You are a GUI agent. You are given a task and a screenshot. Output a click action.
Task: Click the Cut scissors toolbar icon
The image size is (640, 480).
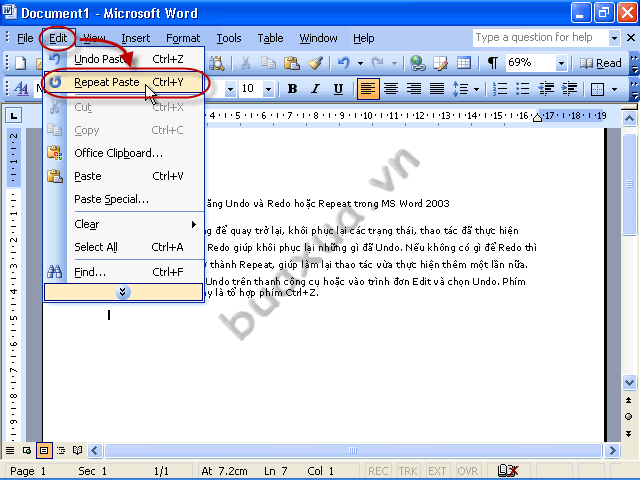click(245, 63)
